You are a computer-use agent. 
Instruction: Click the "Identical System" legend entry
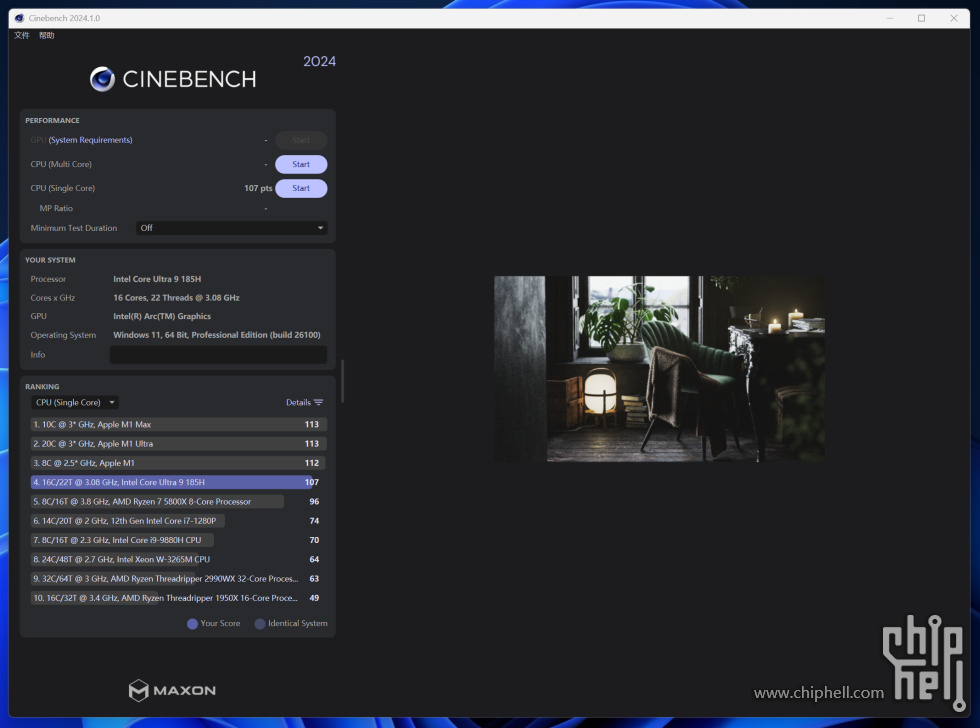291,624
